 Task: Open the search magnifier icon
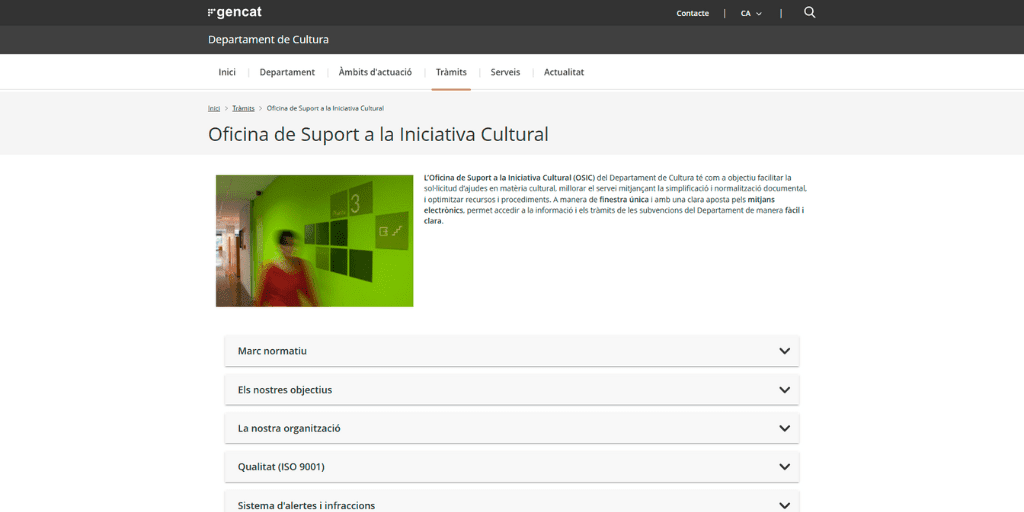coord(809,12)
